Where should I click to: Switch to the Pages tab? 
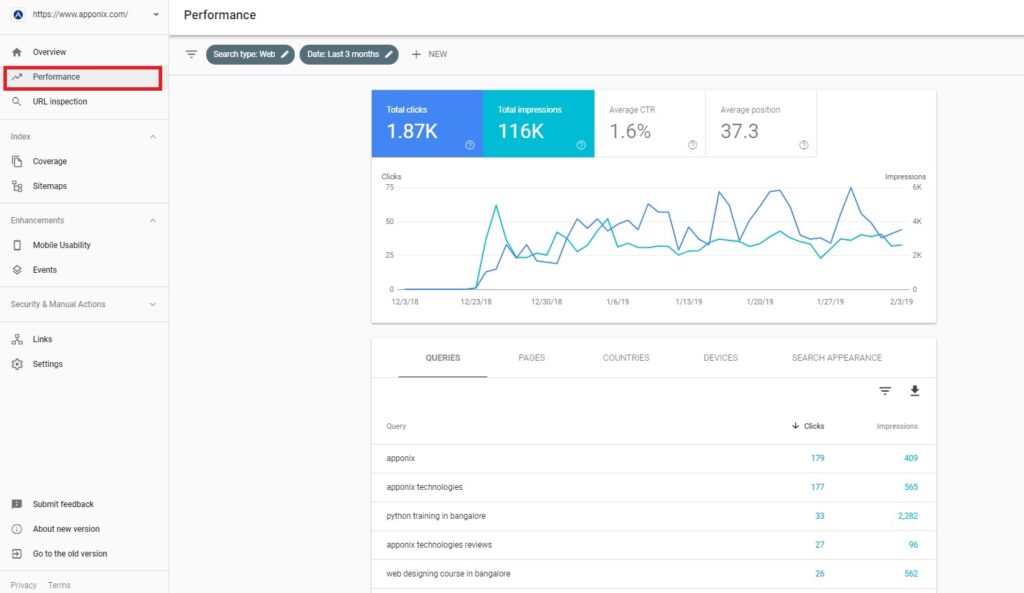[532, 358]
